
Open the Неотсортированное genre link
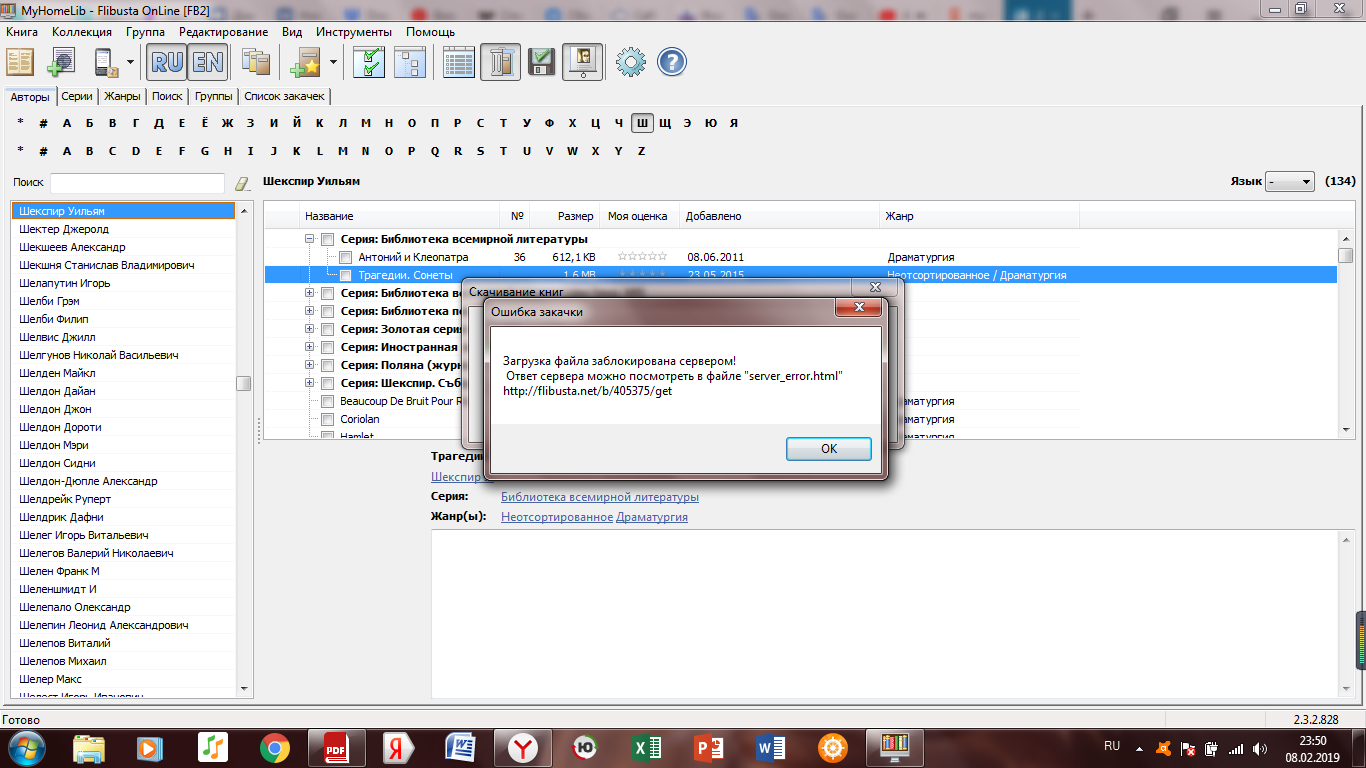[557, 517]
